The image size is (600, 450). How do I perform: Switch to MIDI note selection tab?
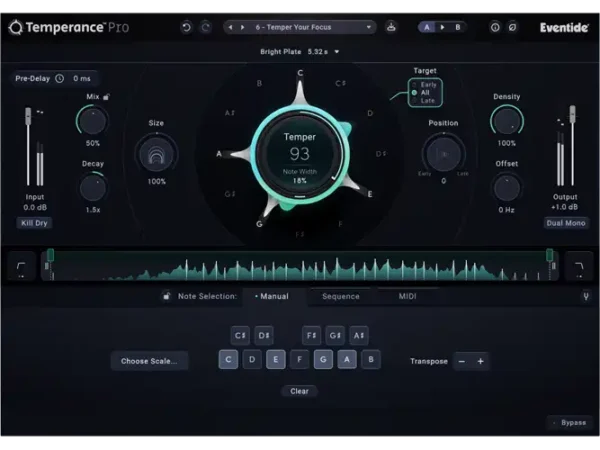pyautogui.click(x=407, y=296)
